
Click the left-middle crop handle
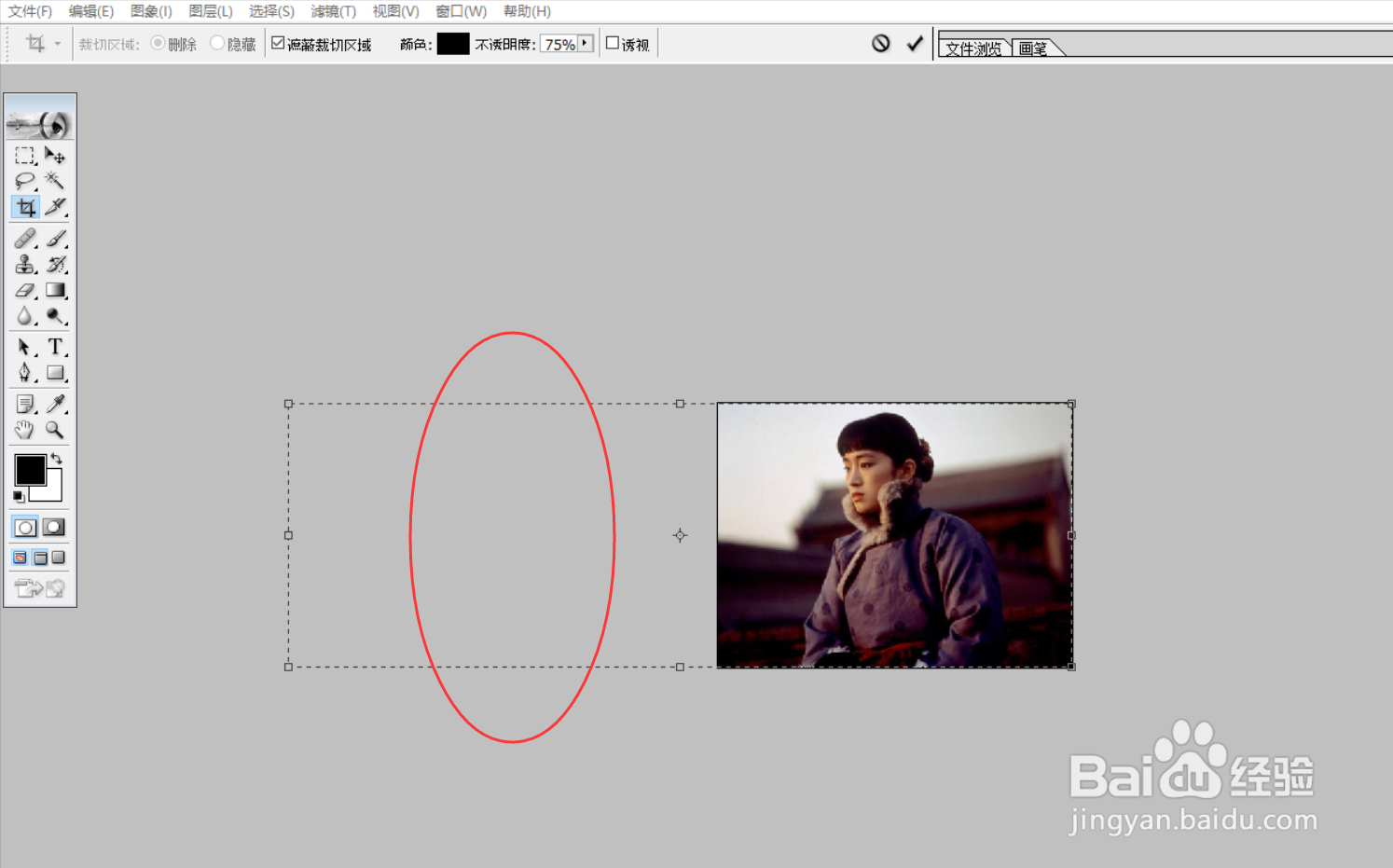point(288,535)
